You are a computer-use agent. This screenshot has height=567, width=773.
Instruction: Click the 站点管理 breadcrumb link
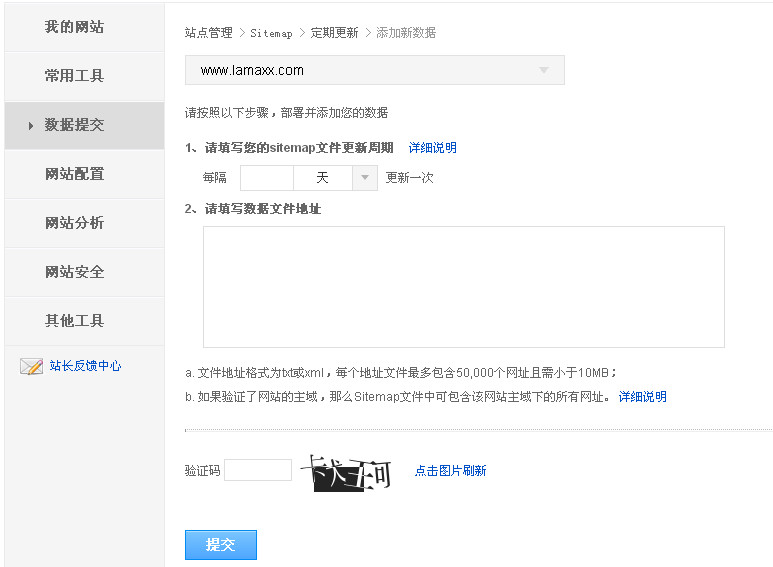coord(208,33)
